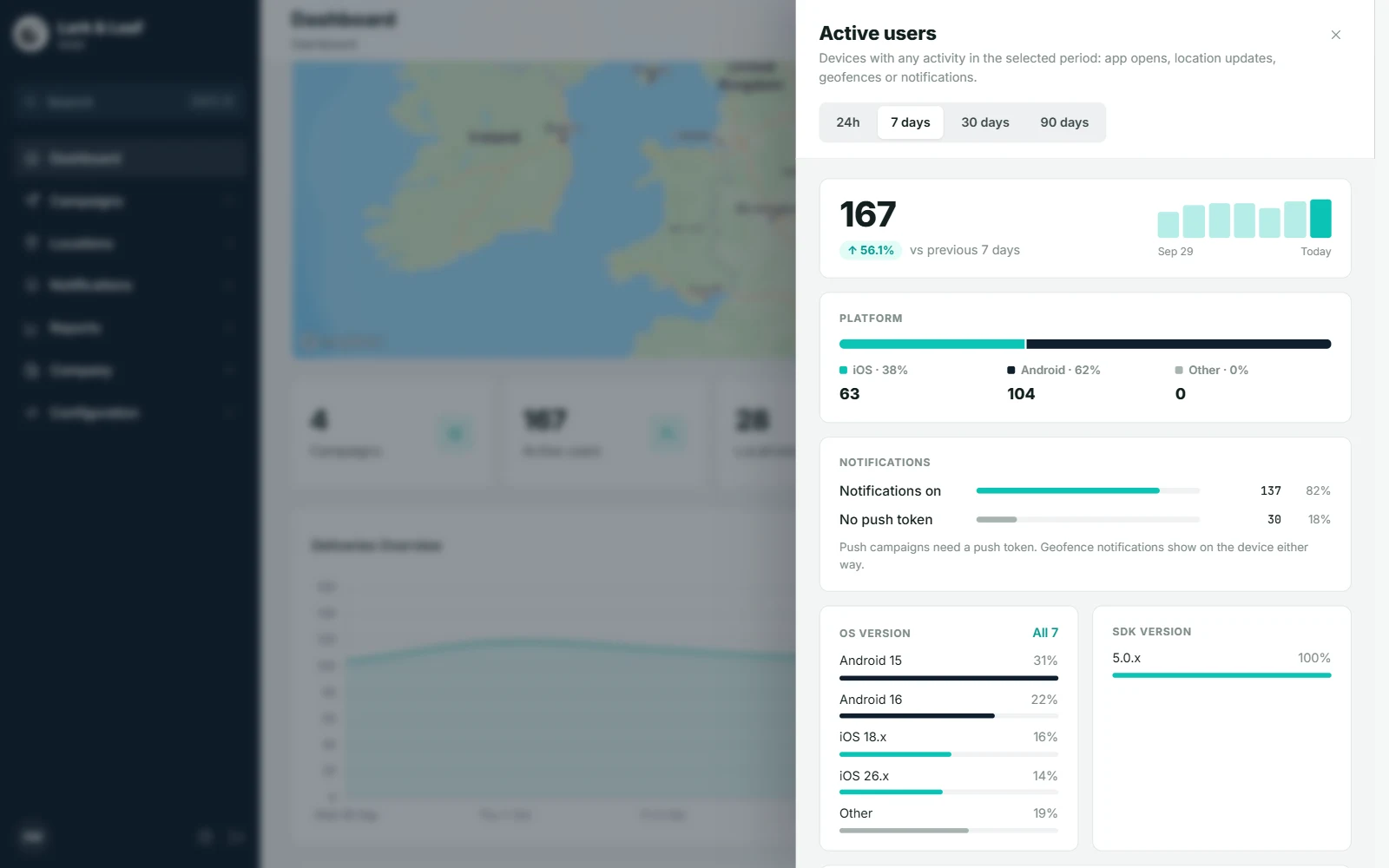Open the All 7 OS versions link

click(x=1044, y=633)
